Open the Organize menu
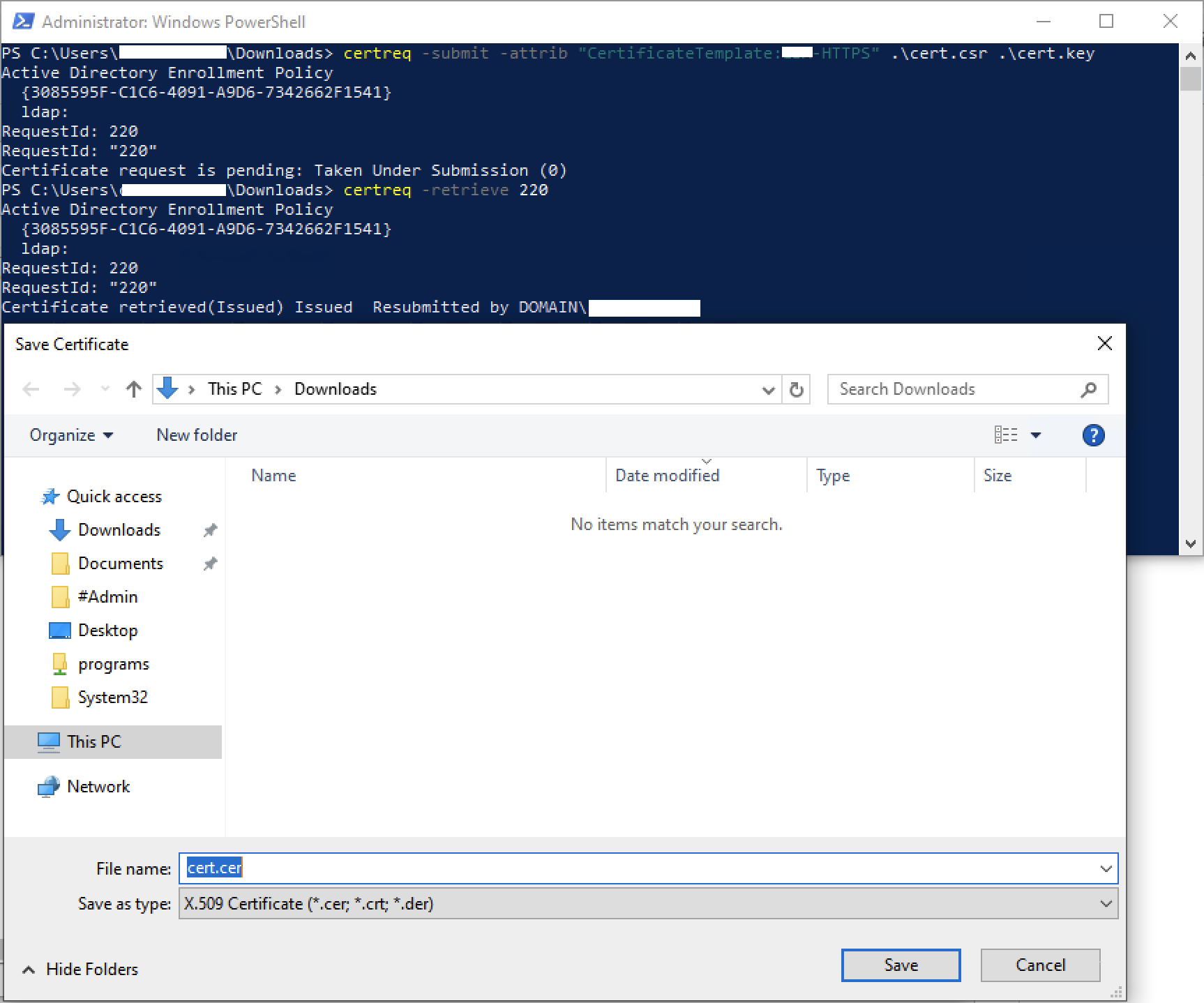1204x1003 pixels. tap(71, 435)
